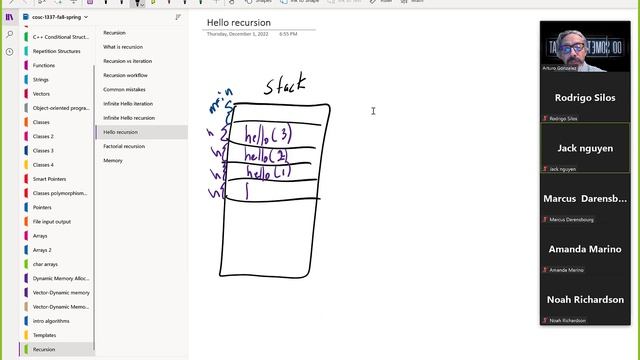Select the Marcus Darensb... participant tile
This screenshot has width=640, height=360.
pos(585,199)
